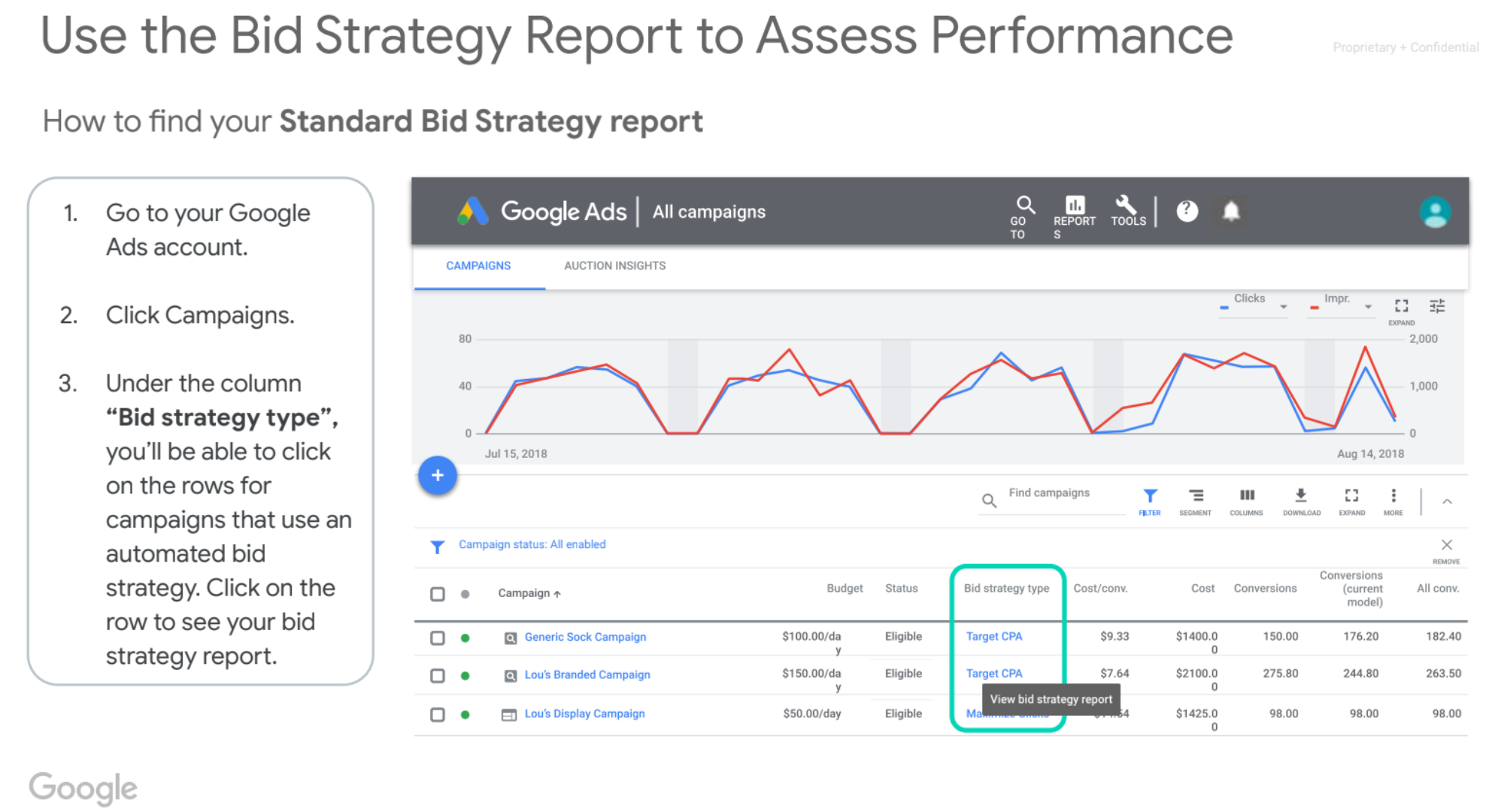Screen dimensions: 1495x812
Task: Open the More three-dot menu
Action: click(1393, 495)
